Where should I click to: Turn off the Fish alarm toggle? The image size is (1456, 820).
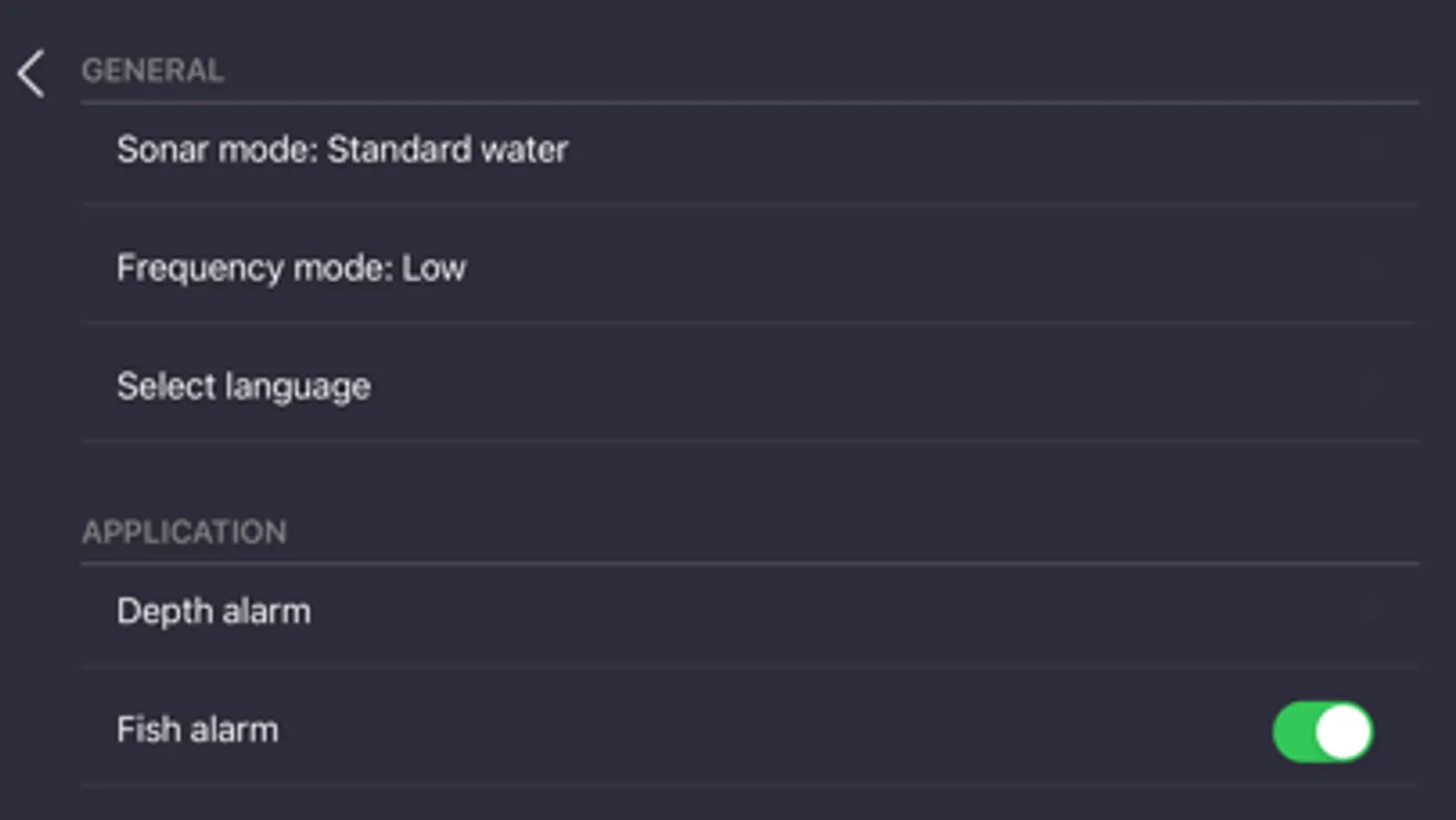click(1322, 732)
